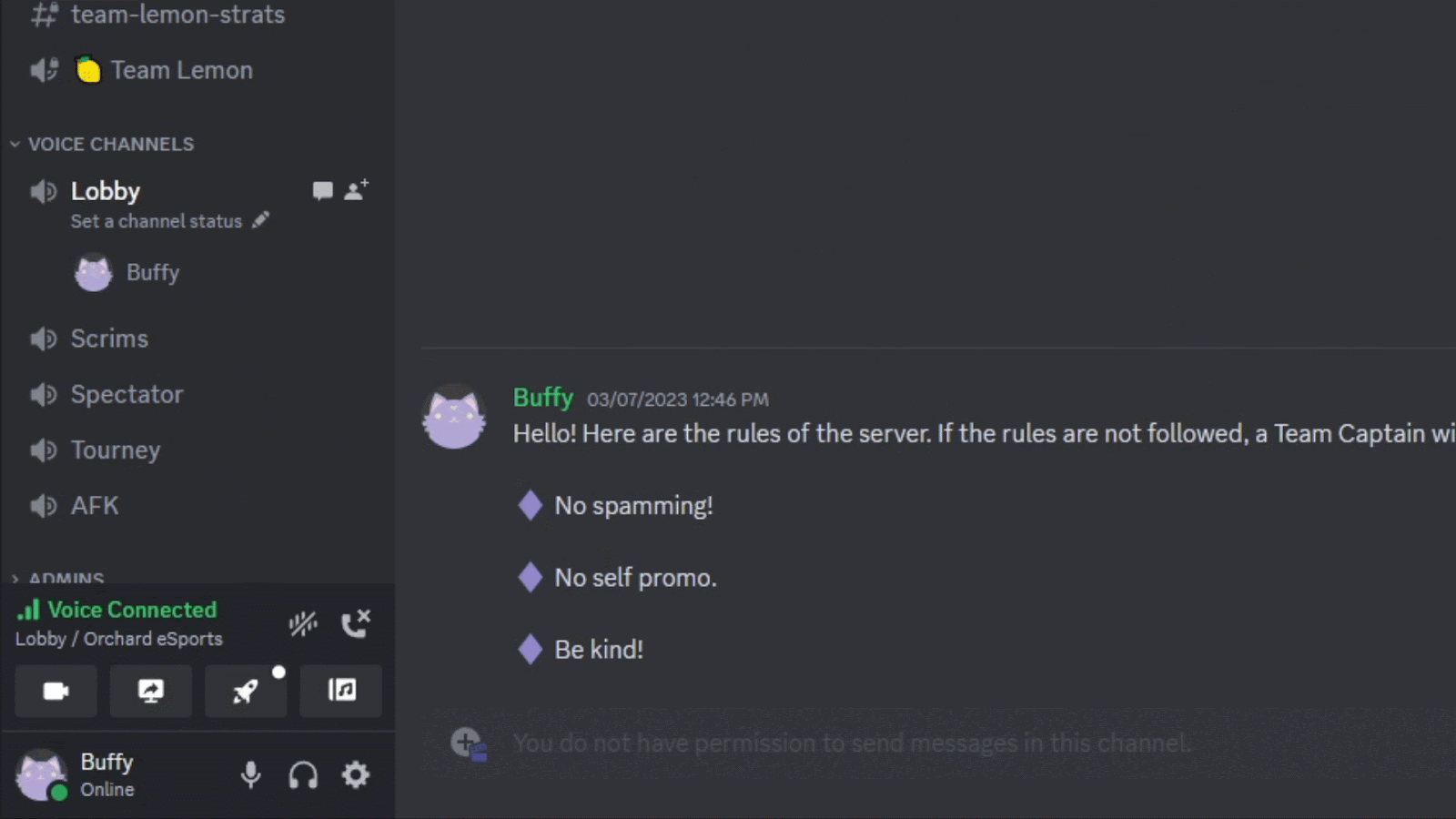Open the soundboard button
1456x819 pixels.
click(x=341, y=691)
